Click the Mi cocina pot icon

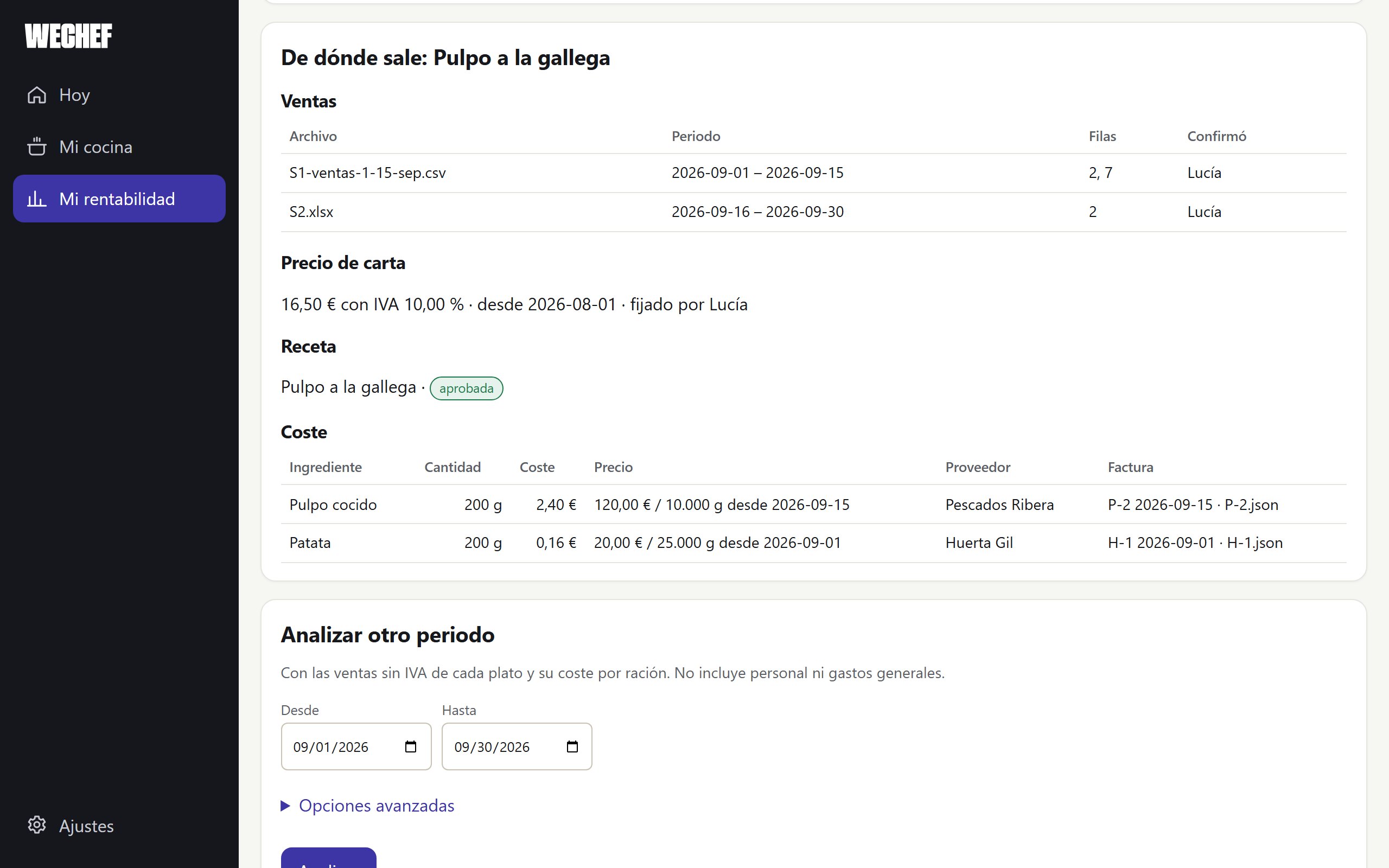[37, 146]
